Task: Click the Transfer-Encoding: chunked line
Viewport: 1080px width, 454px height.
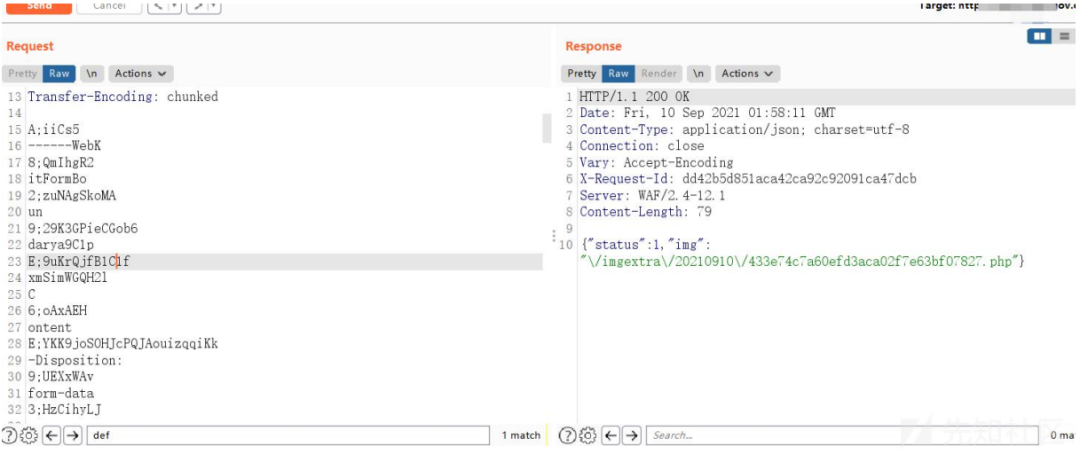Action: [123, 97]
